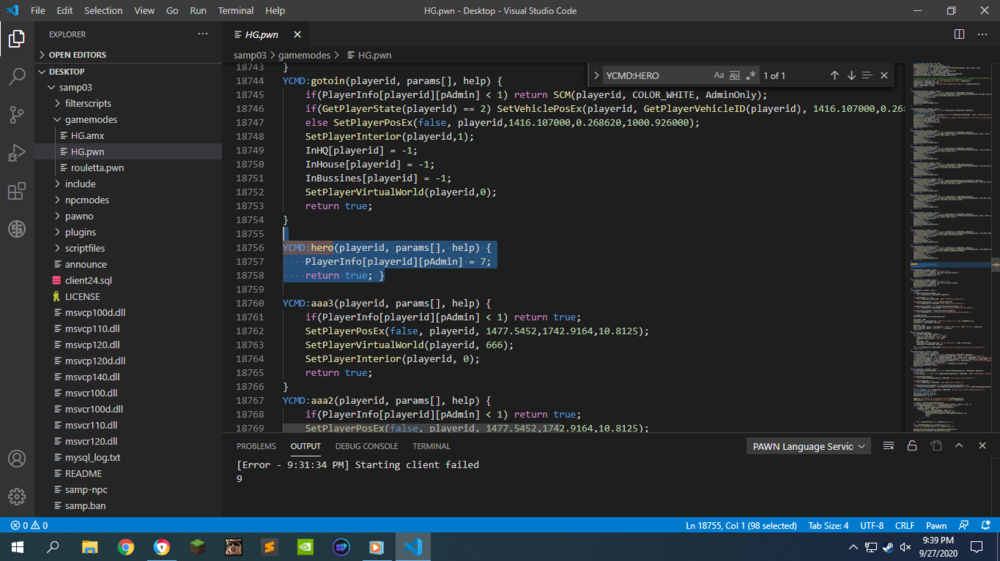Collapse the samp03 folder
Screen dimensions: 1000x561
(128, 87)
